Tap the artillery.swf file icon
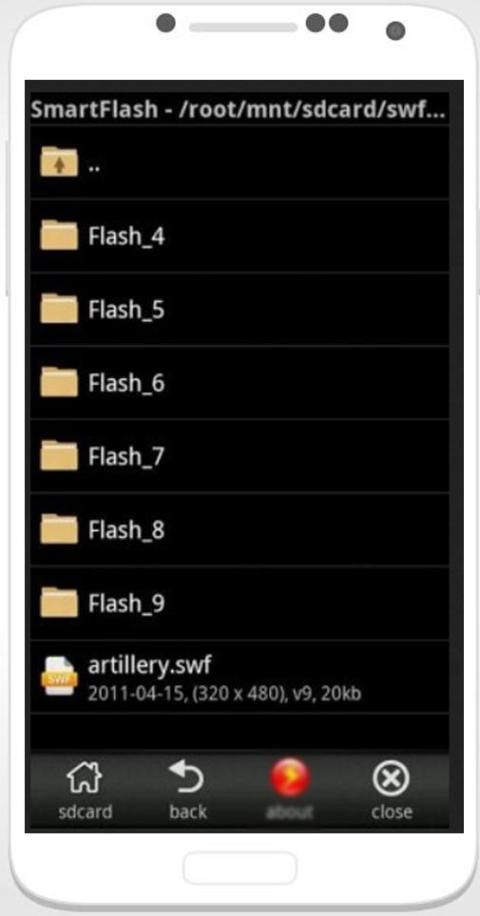This screenshot has height=916, width=480. point(59,676)
